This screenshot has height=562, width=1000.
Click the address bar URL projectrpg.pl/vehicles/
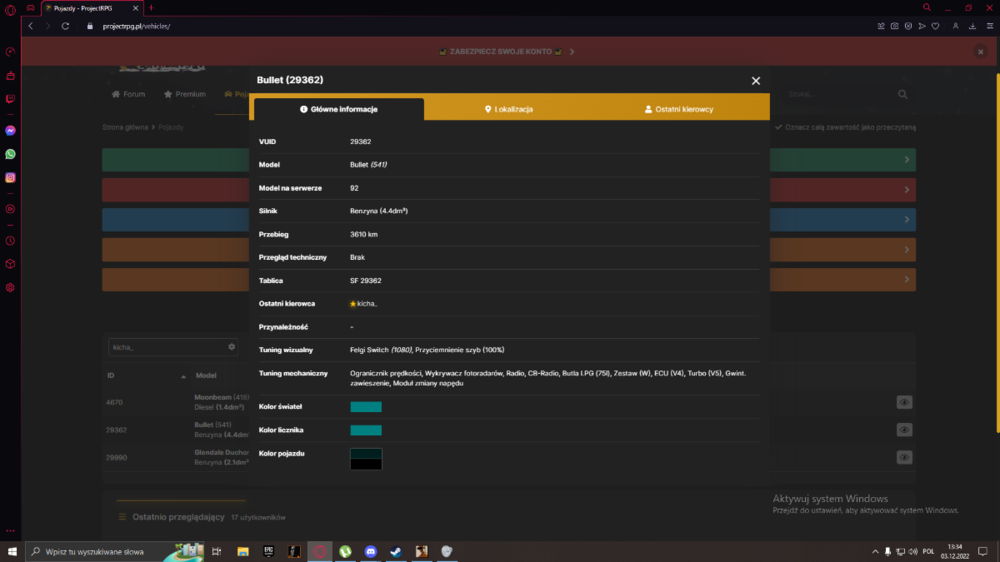(136, 26)
